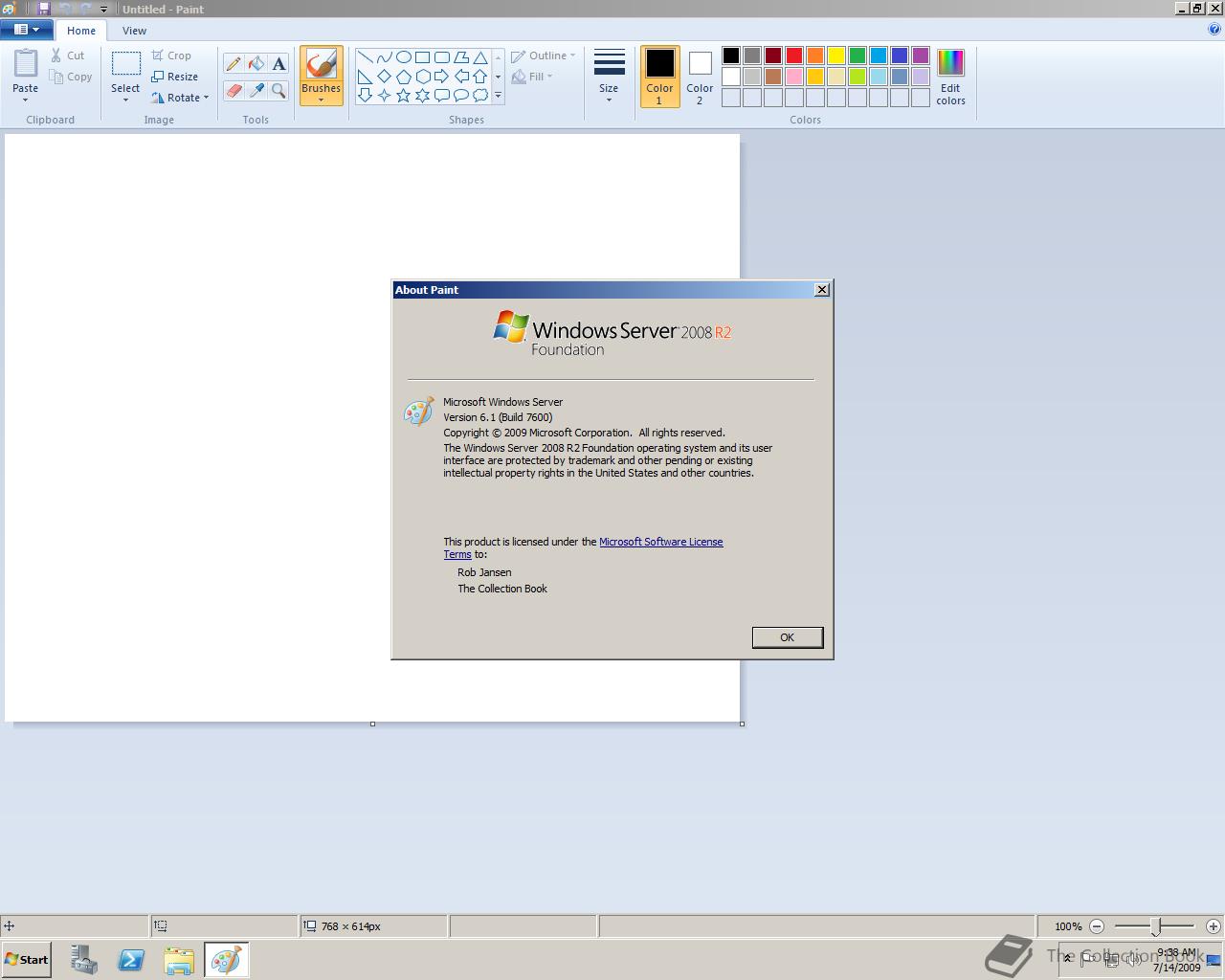Viewport: 1225px width, 980px height.
Task: Select the Fill with color bucket tool
Action: point(256,64)
